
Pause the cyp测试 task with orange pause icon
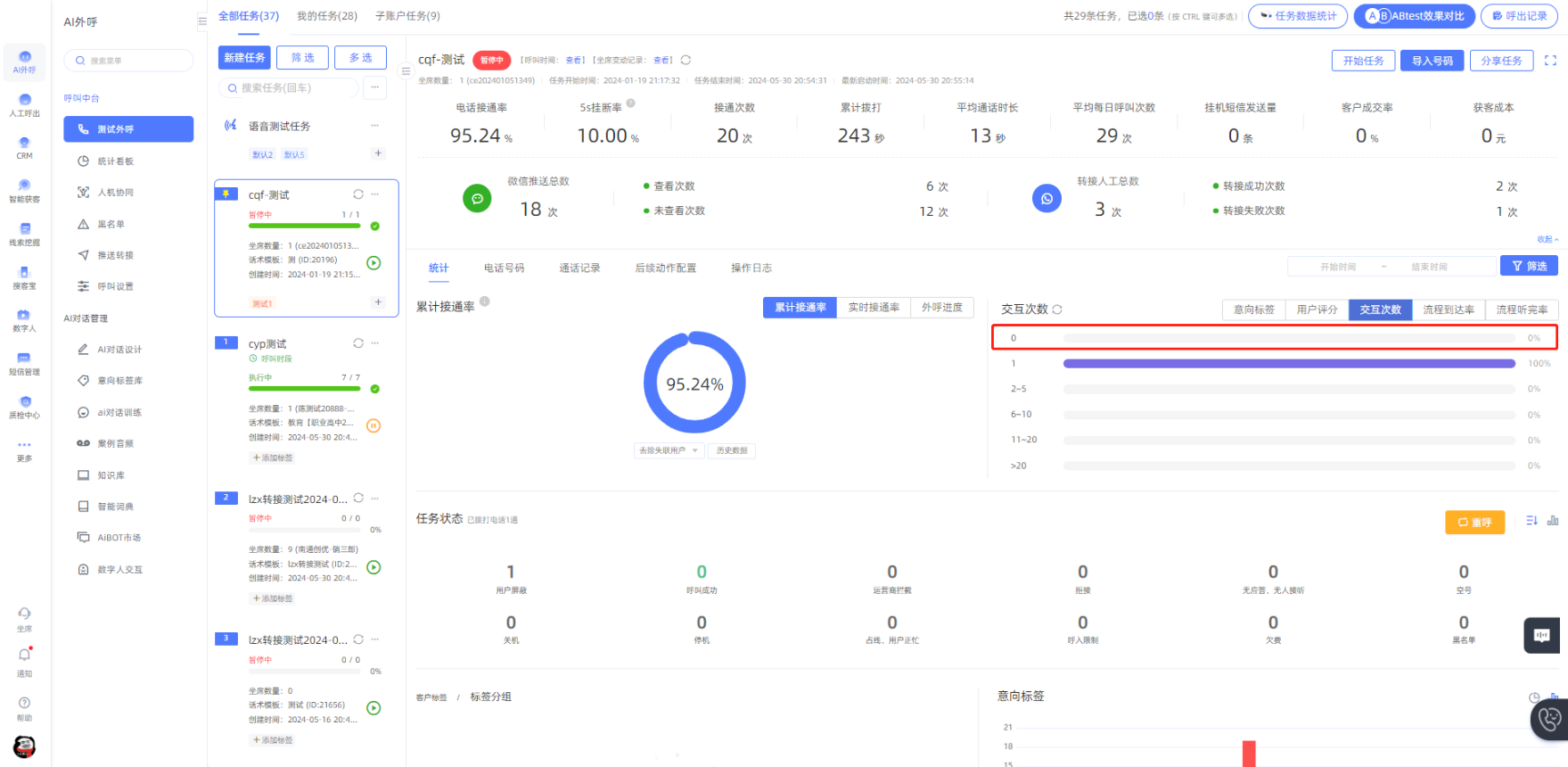point(374,426)
